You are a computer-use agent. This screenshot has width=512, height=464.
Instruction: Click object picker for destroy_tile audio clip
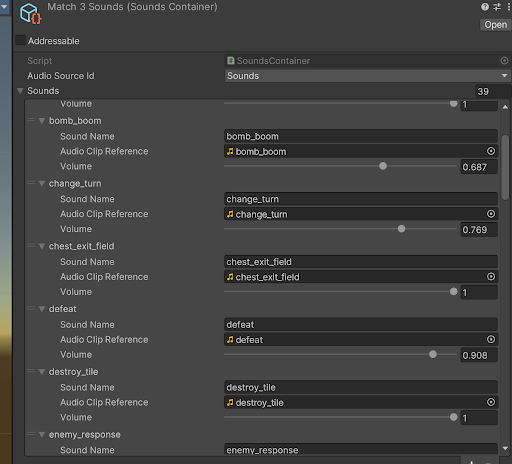pyautogui.click(x=491, y=402)
